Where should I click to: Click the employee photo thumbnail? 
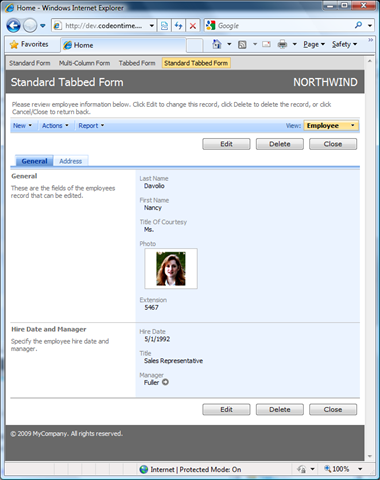171,269
